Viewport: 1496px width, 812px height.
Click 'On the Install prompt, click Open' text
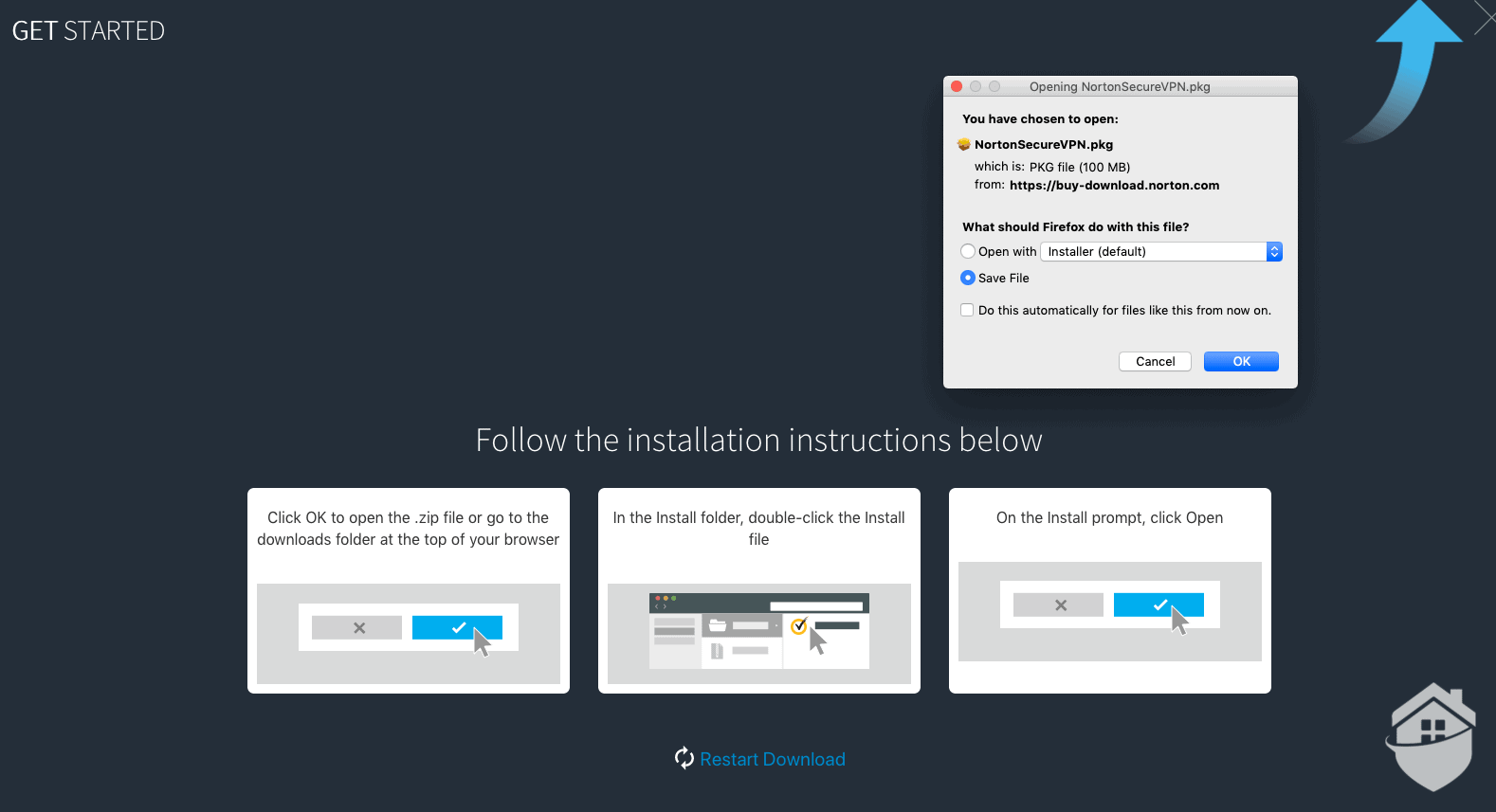pos(1110,517)
